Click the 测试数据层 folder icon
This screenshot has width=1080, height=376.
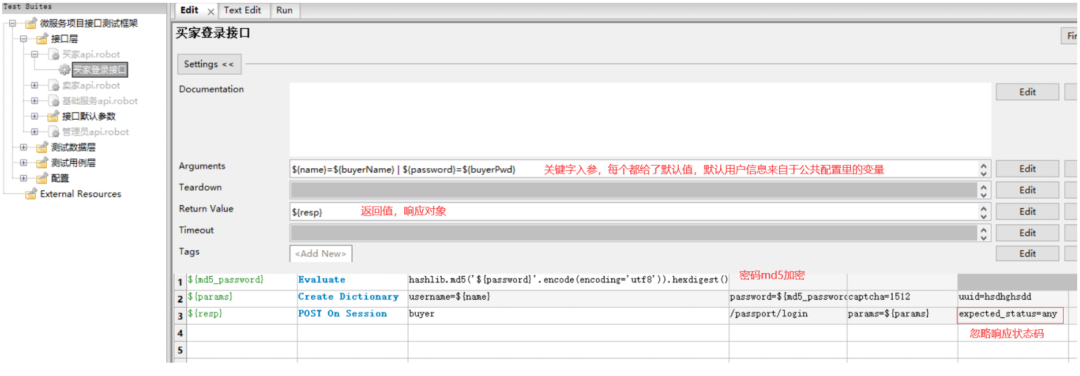click(42, 147)
